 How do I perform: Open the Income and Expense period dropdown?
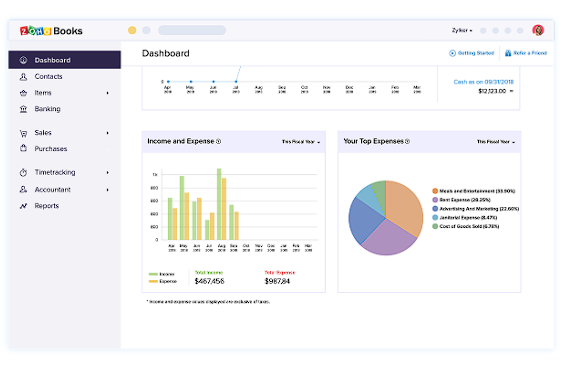301,142
